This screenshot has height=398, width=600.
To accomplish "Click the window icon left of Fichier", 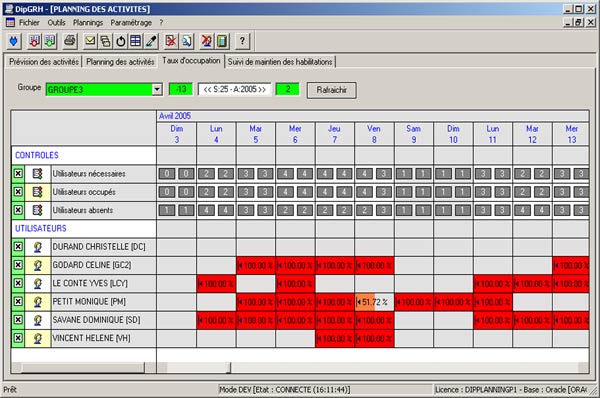I will pos(10,23).
